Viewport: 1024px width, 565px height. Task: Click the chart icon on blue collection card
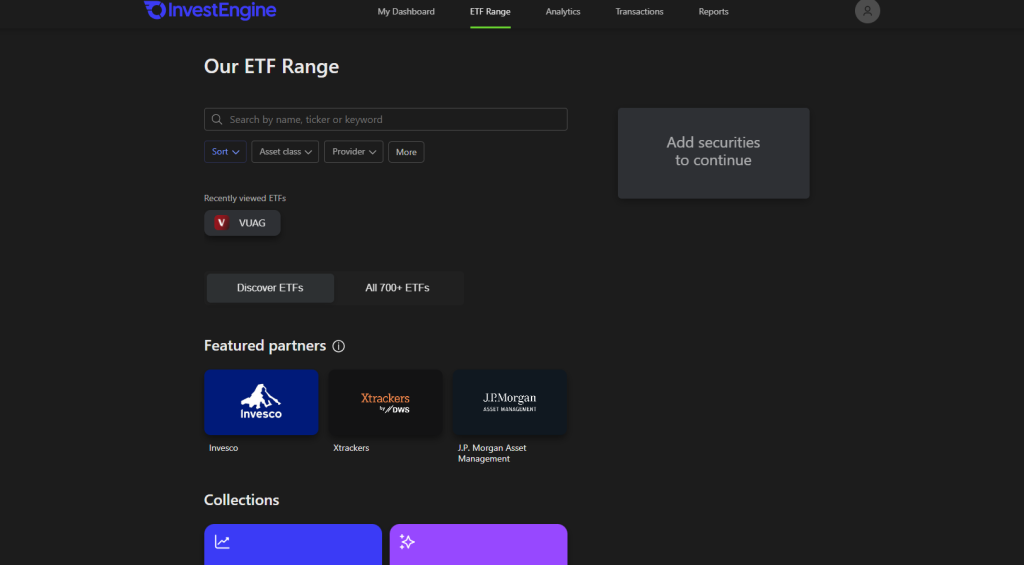tap(222, 542)
